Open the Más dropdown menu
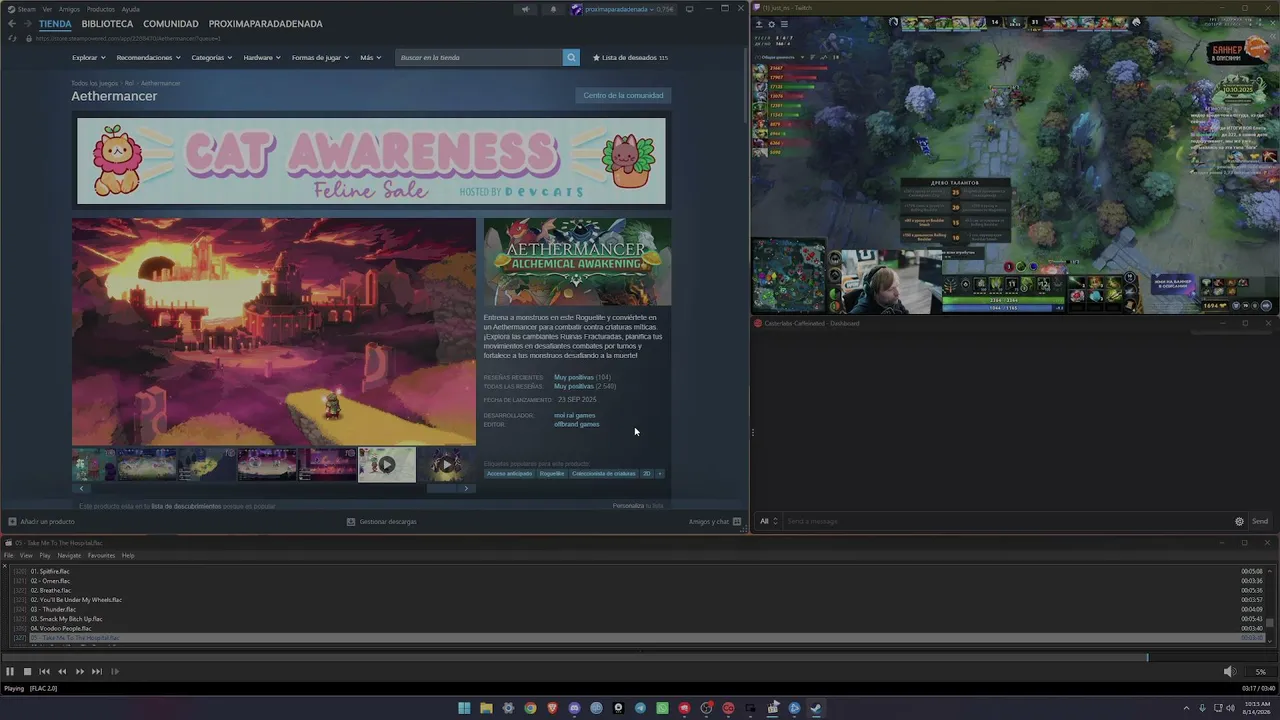 370,58
